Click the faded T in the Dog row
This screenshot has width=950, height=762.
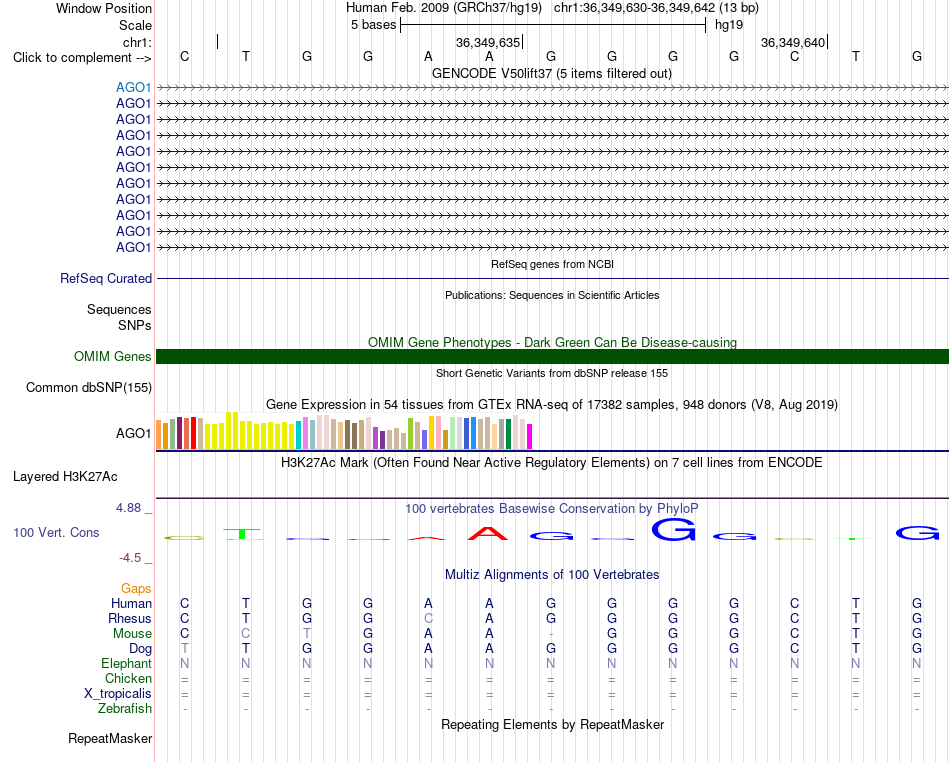185,649
